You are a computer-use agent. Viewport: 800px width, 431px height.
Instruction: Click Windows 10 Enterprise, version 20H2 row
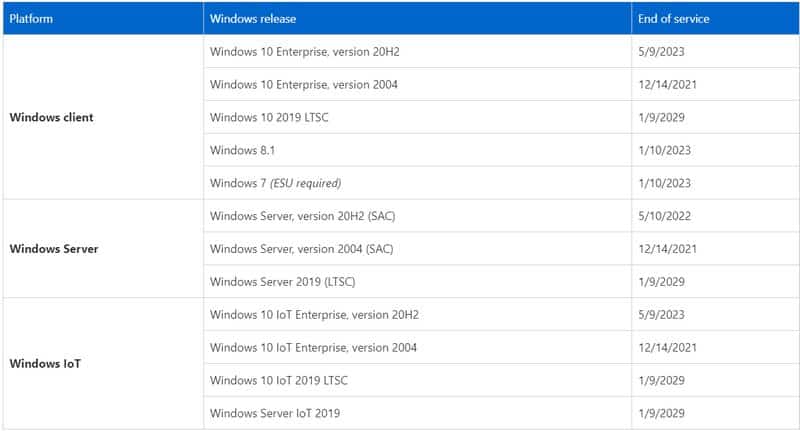[306, 52]
